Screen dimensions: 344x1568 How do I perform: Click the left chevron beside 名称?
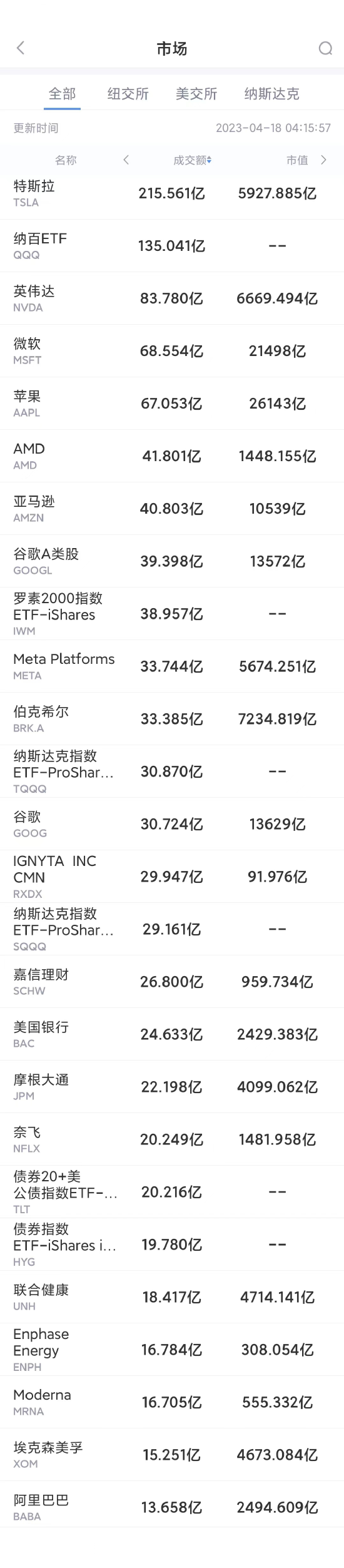click(x=126, y=160)
